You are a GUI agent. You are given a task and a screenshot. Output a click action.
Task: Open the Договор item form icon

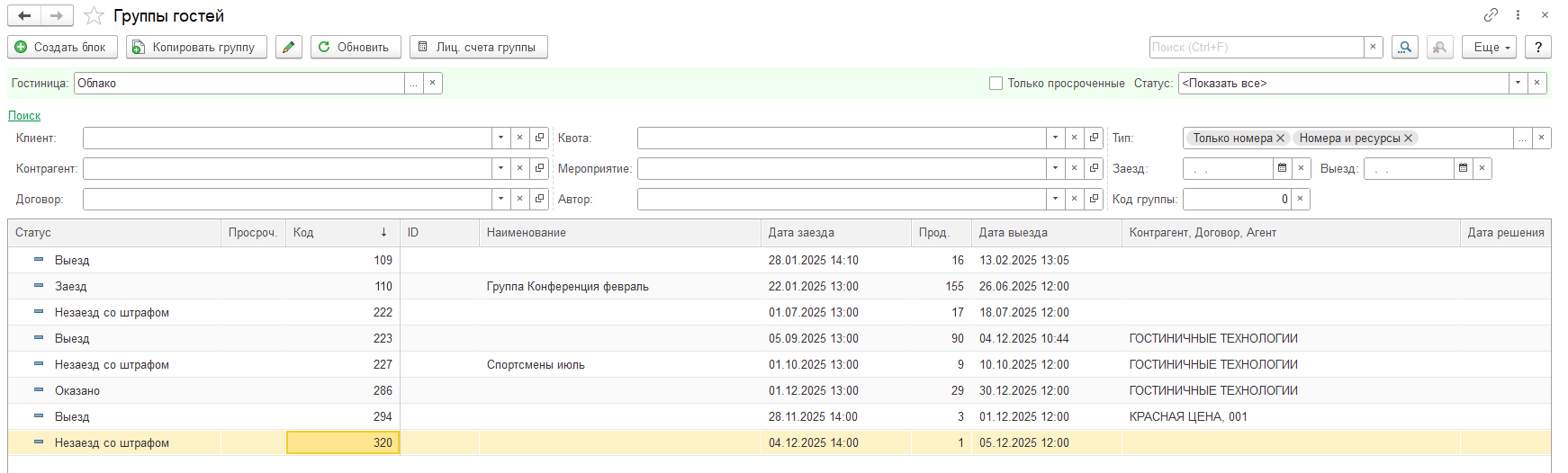(x=539, y=199)
